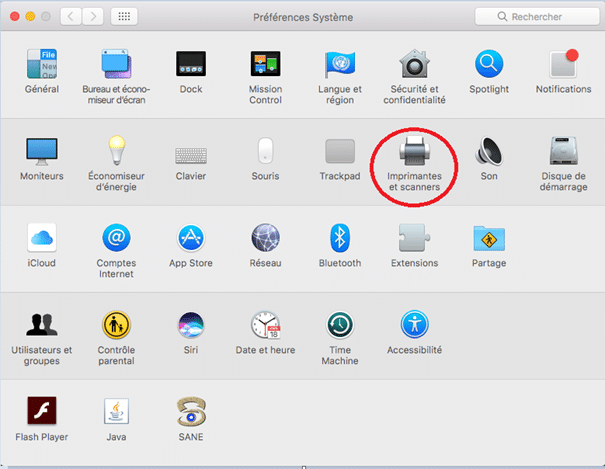Image resolution: width=605 pixels, height=469 pixels.
Task: Open the Réseau network pane
Action: (265, 239)
